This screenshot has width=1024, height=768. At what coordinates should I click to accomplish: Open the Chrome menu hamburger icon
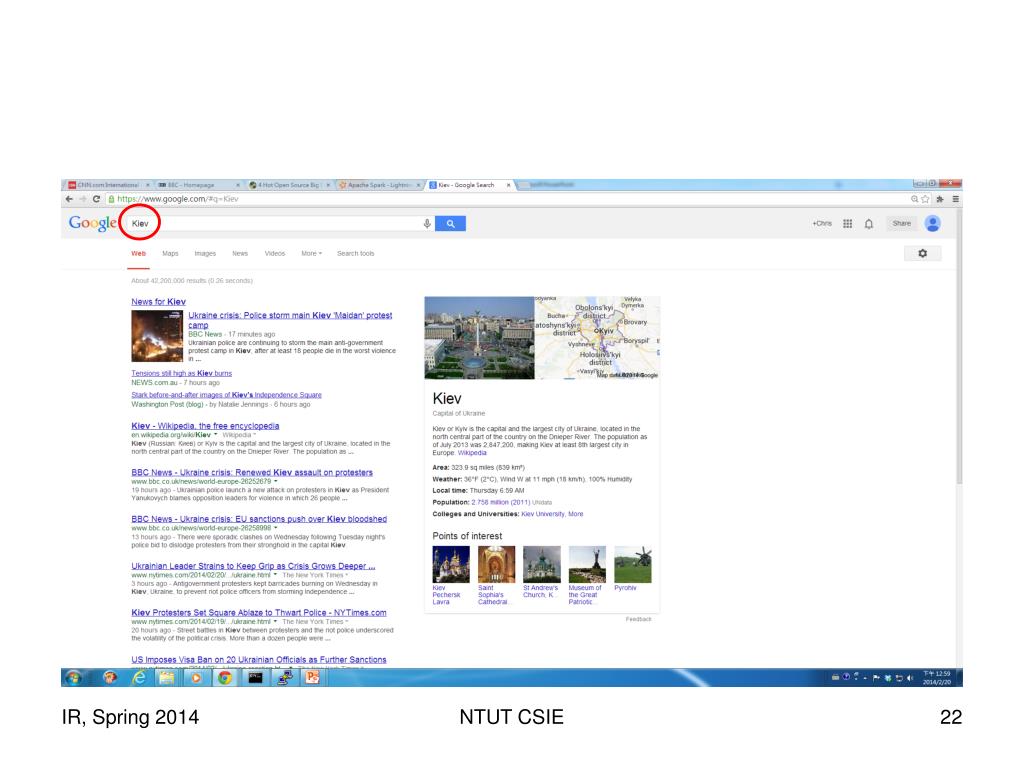coord(955,199)
